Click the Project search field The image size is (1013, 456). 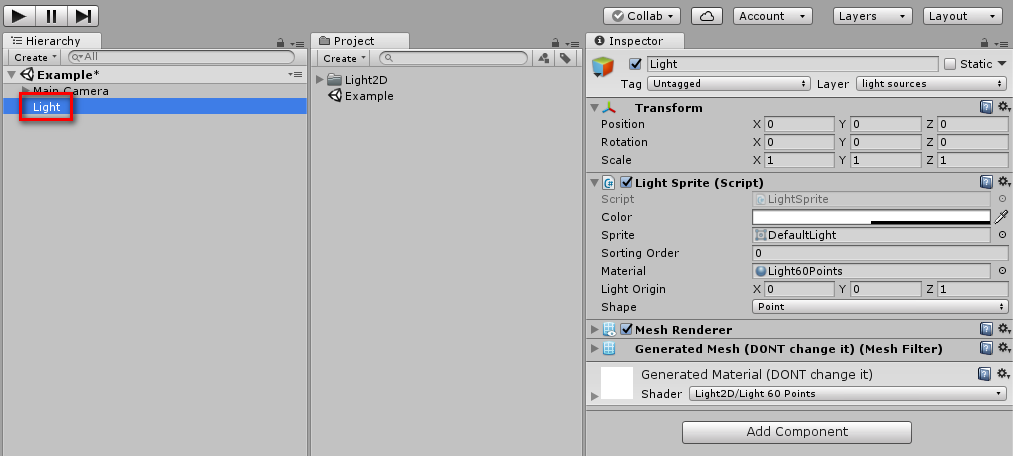coord(454,58)
